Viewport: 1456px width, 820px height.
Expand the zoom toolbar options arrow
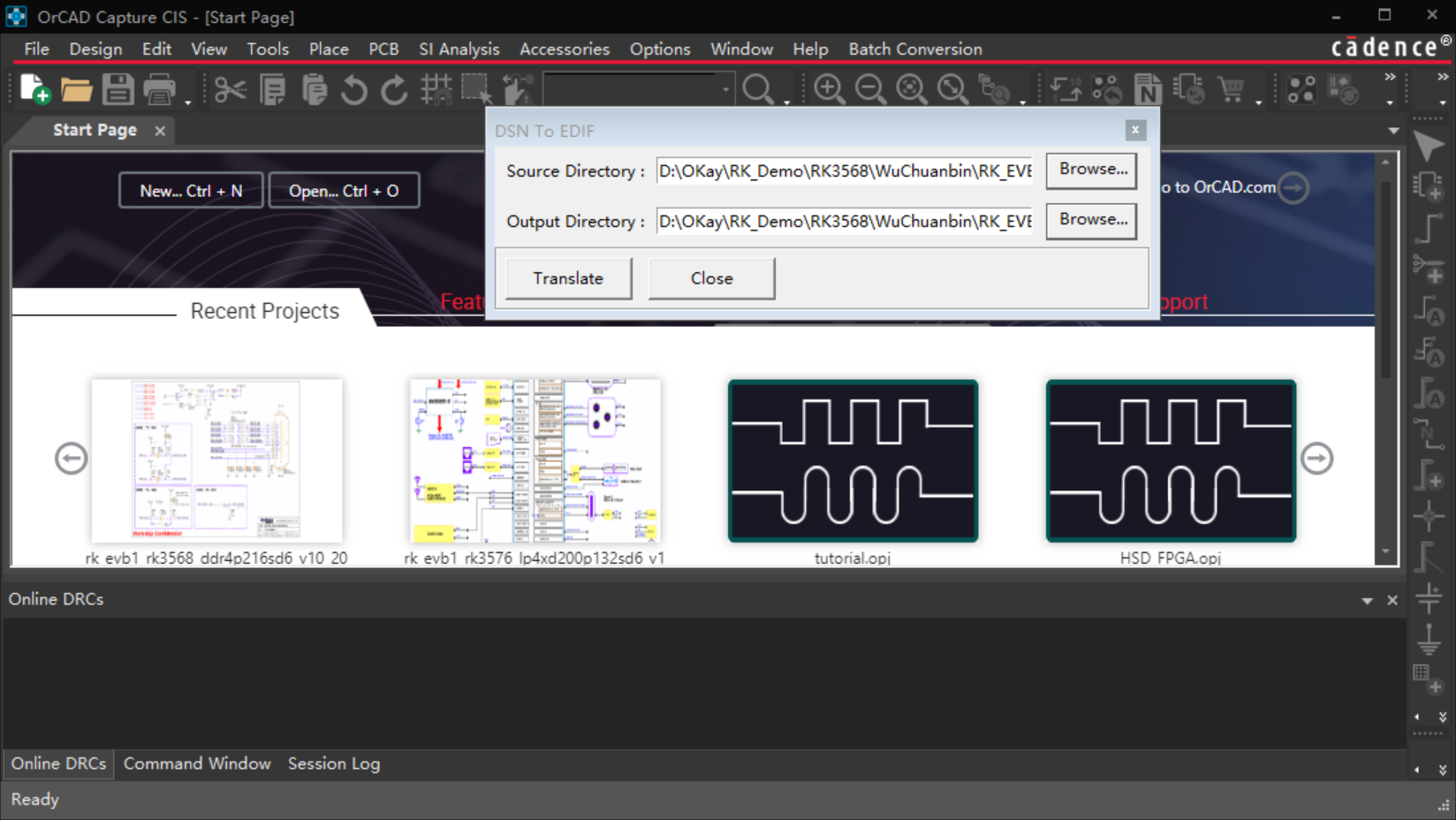point(1023,102)
